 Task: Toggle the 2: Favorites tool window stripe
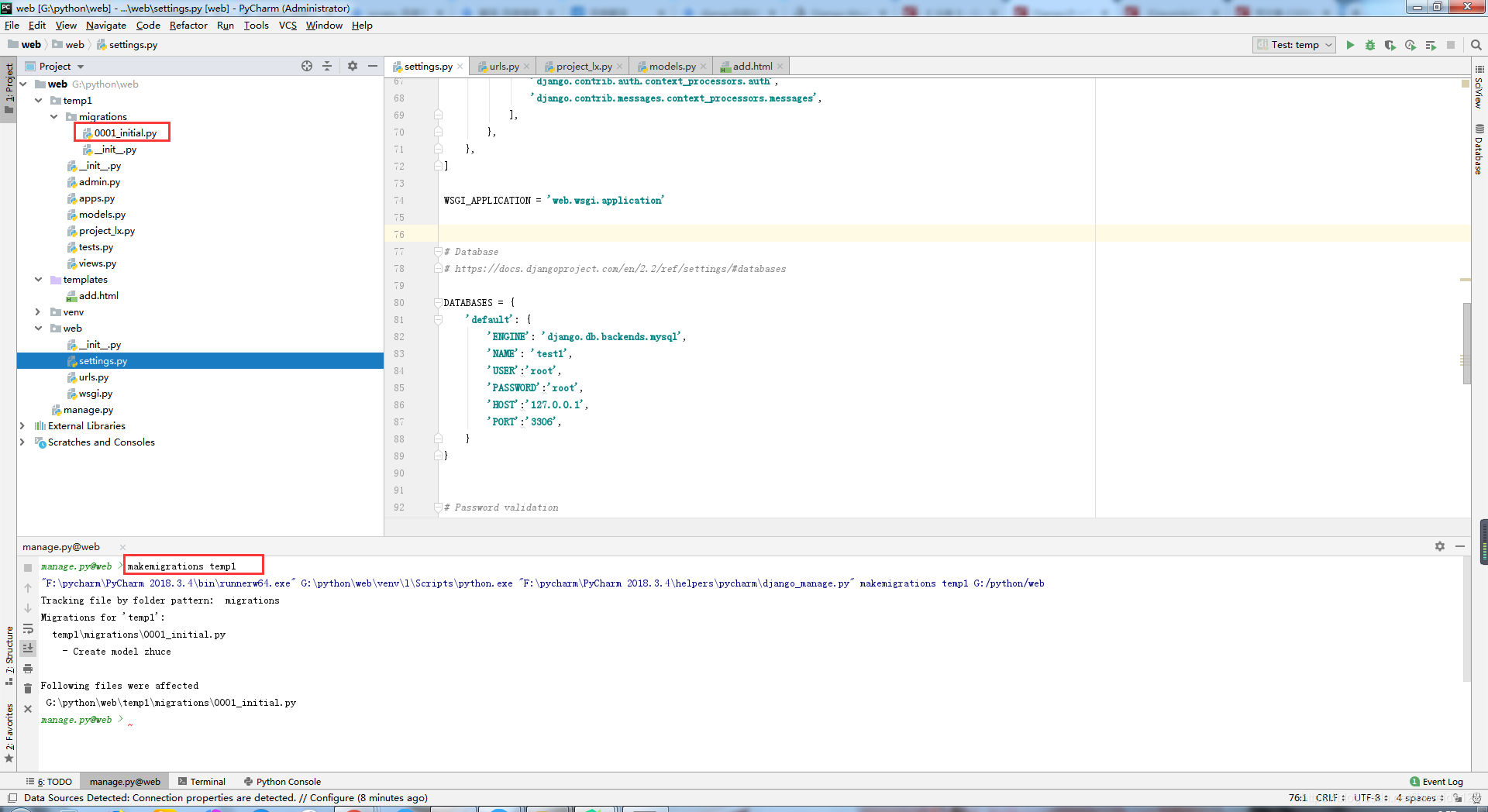tap(9, 732)
